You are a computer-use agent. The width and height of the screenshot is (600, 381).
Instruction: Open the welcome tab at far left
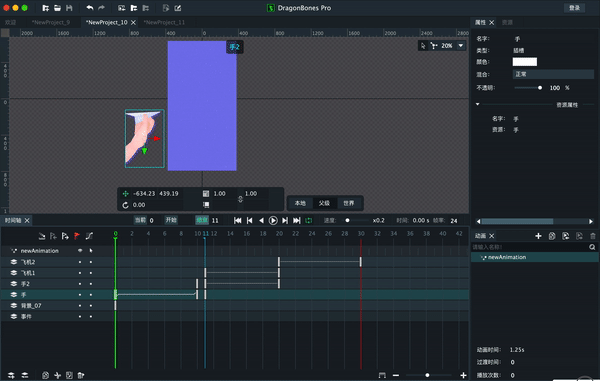(10, 23)
